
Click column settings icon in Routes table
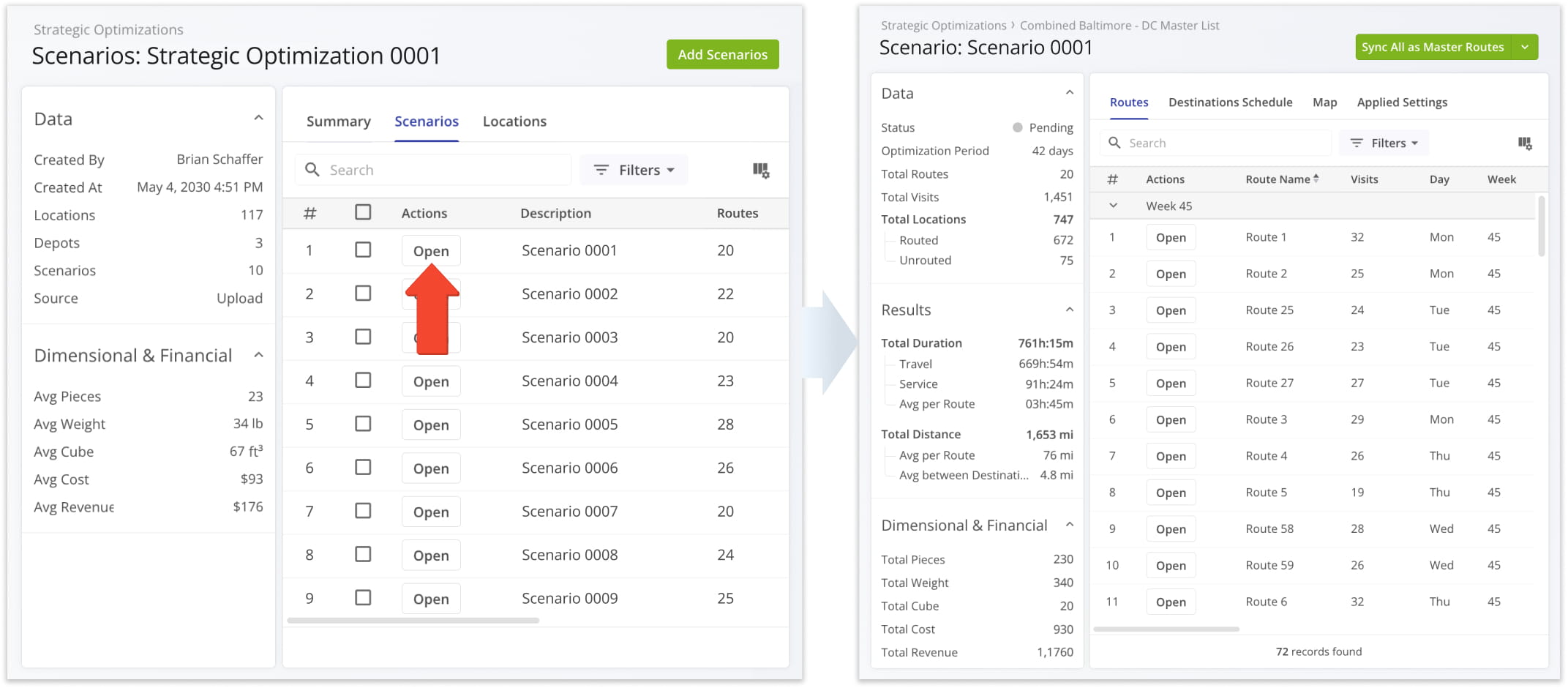point(1524,143)
